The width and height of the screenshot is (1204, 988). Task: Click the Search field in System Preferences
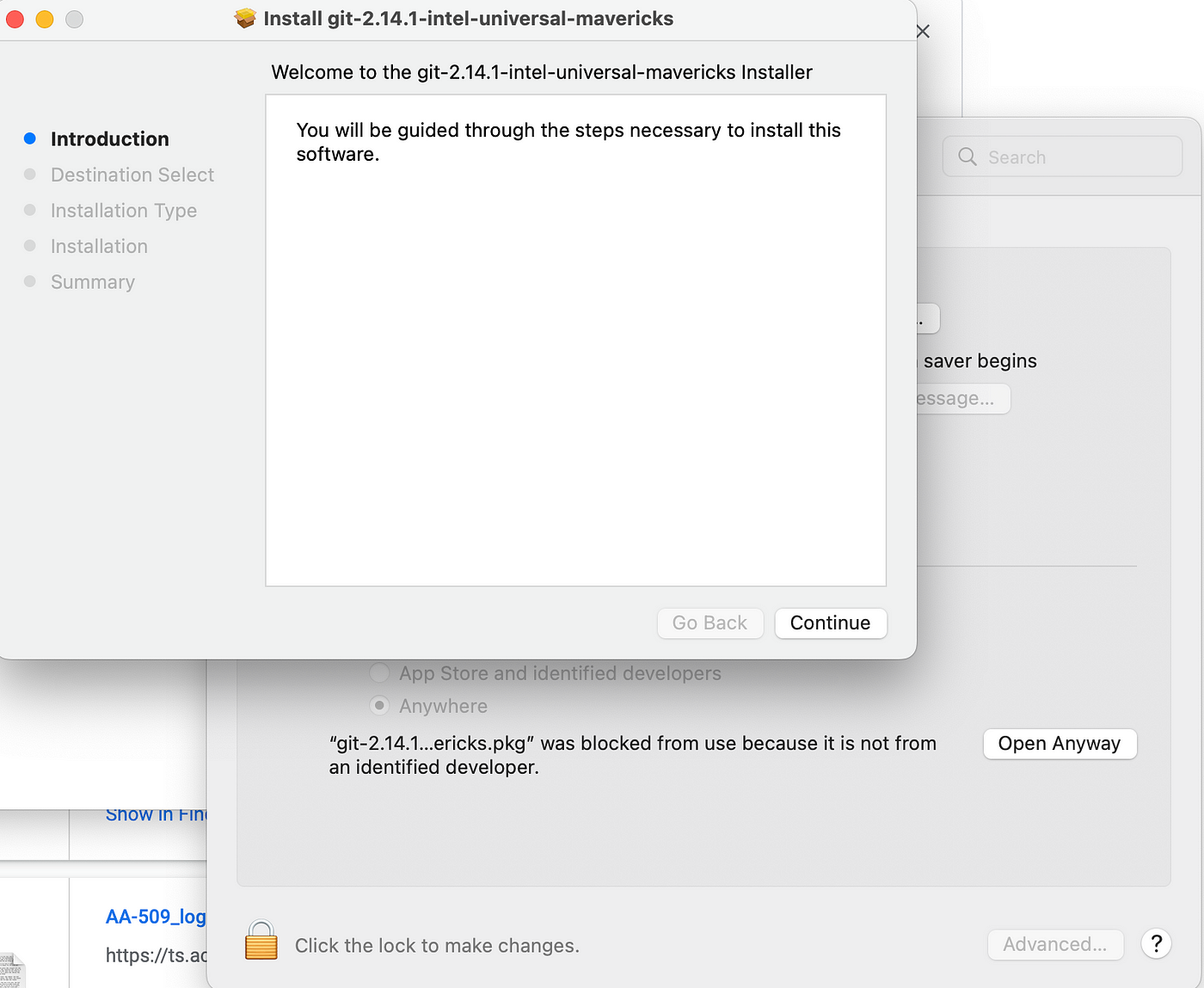tap(1062, 156)
